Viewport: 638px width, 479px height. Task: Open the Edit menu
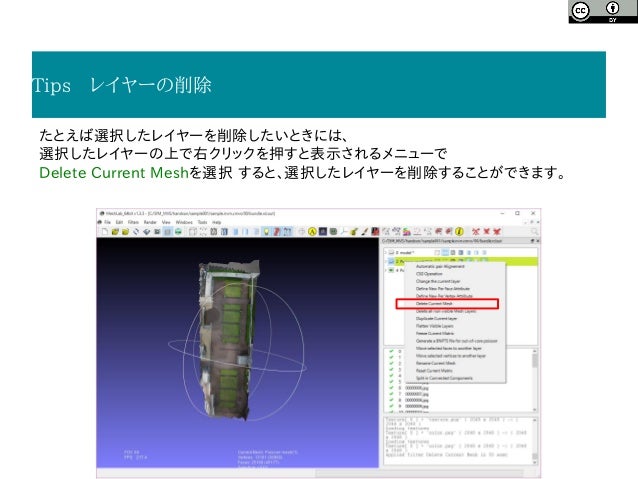[x=119, y=222]
